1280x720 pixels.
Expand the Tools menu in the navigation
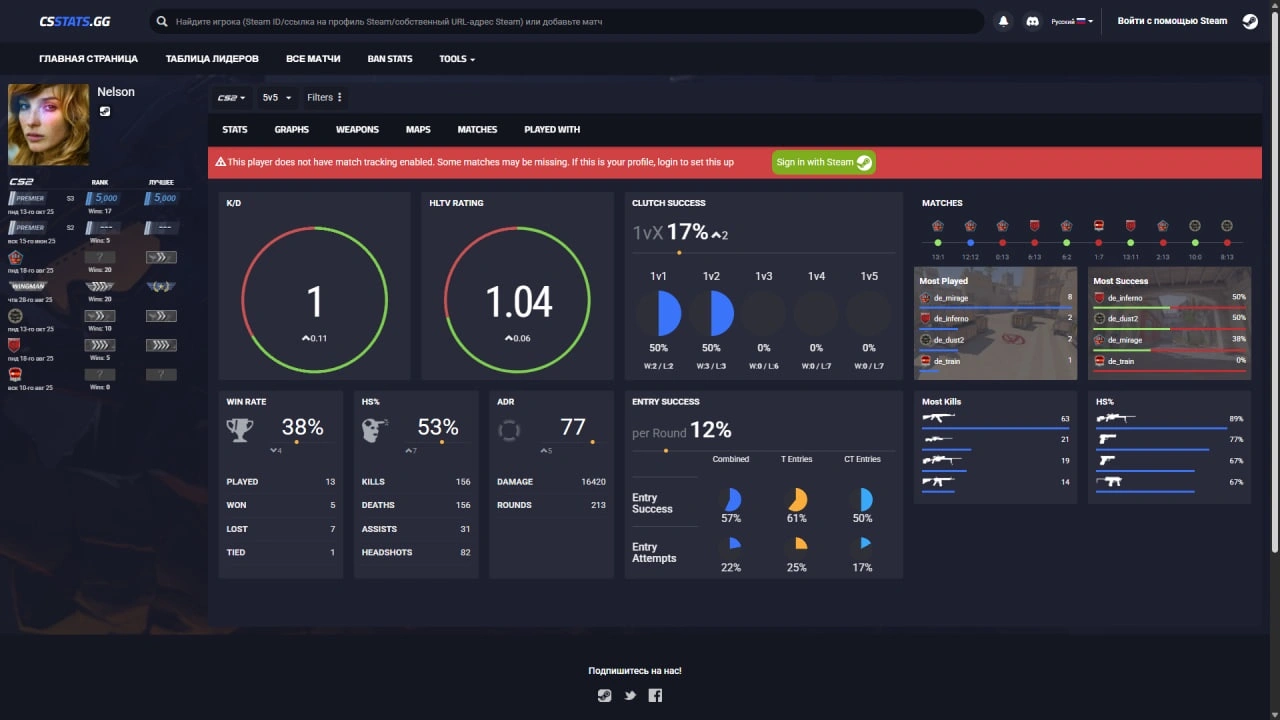tap(456, 59)
